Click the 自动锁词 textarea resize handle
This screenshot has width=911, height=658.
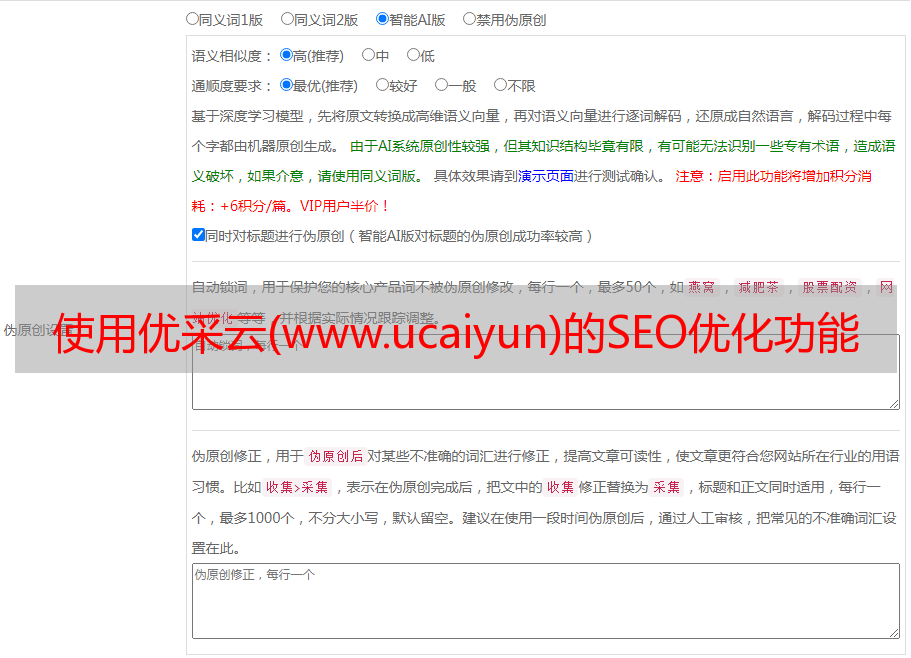[894, 404]
